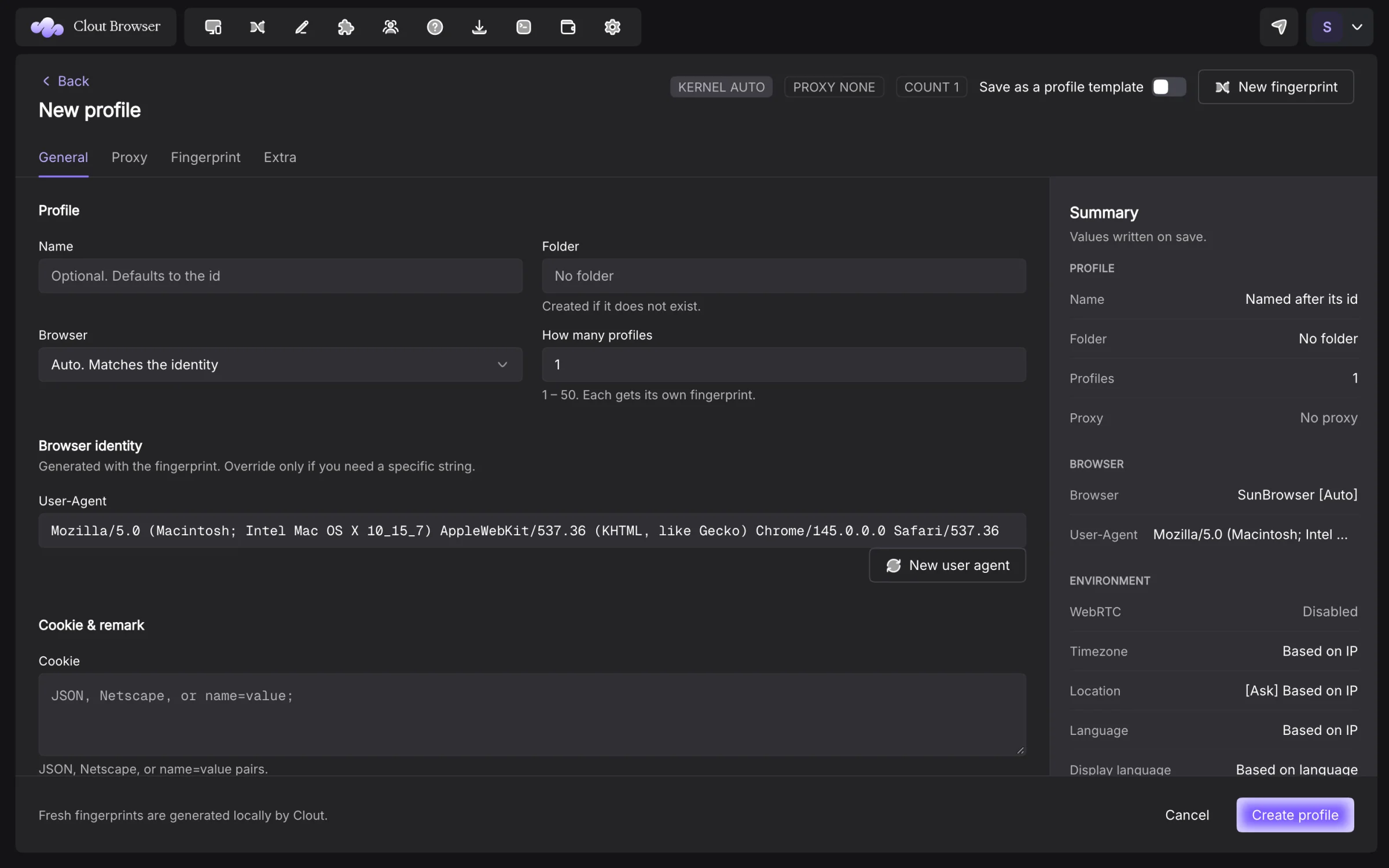Click the Cancel button
This screenshot has height=868, width=1389.
point(1186,815)
